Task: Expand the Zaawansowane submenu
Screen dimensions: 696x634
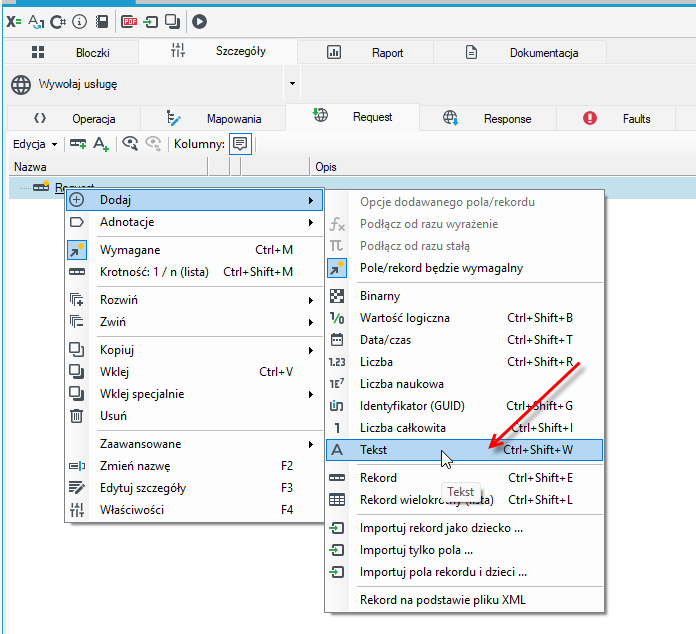Action: click(x=194, y=444)
